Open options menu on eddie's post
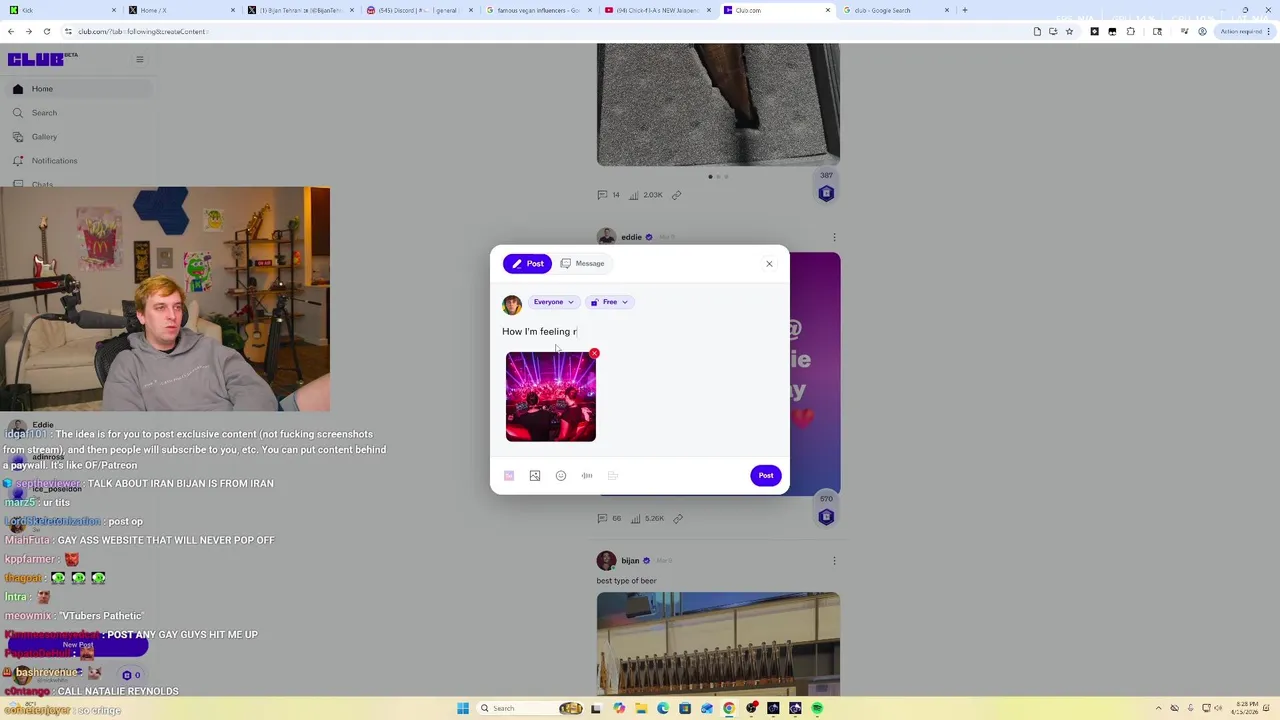The width and height of the screenshot is (1280, 720). coord(834,238)
